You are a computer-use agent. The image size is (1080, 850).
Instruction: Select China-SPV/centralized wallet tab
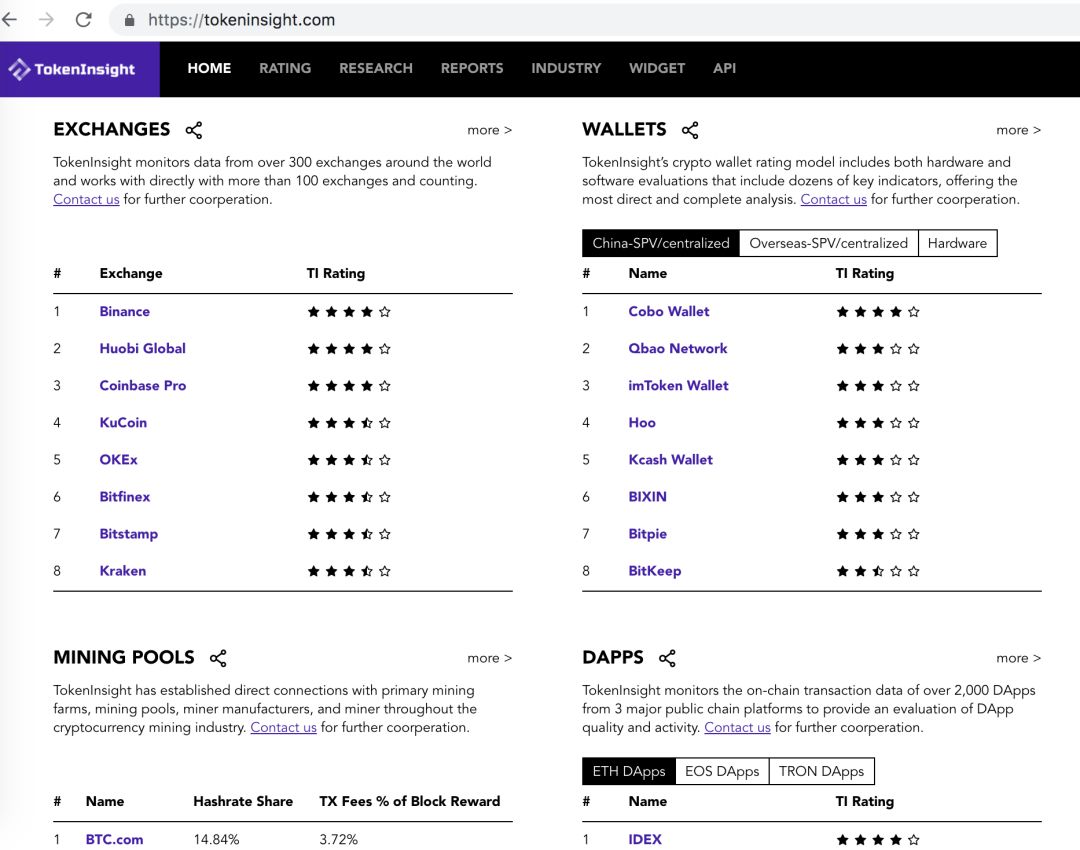click(661, 243)
